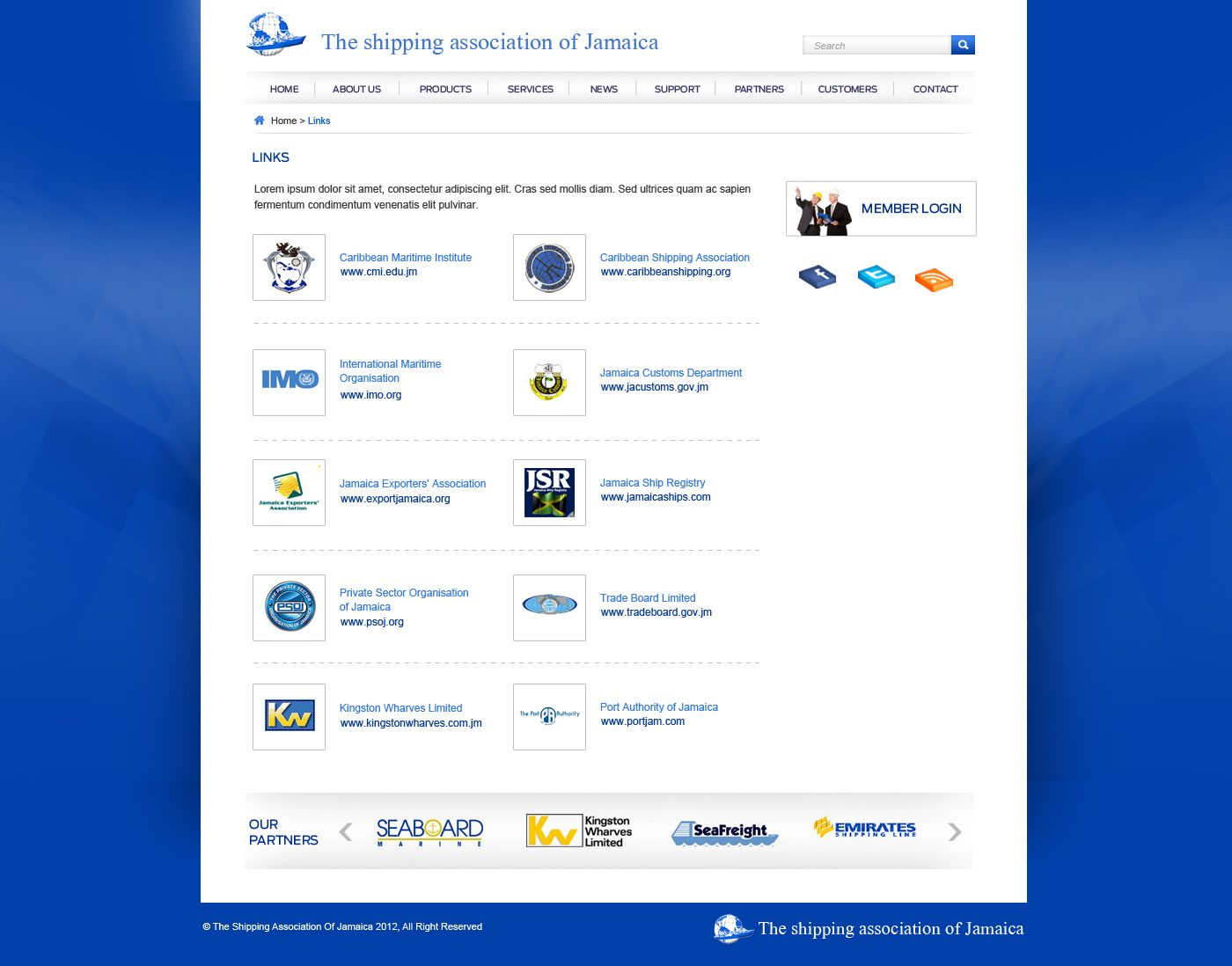1232x966 pixels.
Task: Click the MEMBER LOGIN button
Action: [881, 209]
